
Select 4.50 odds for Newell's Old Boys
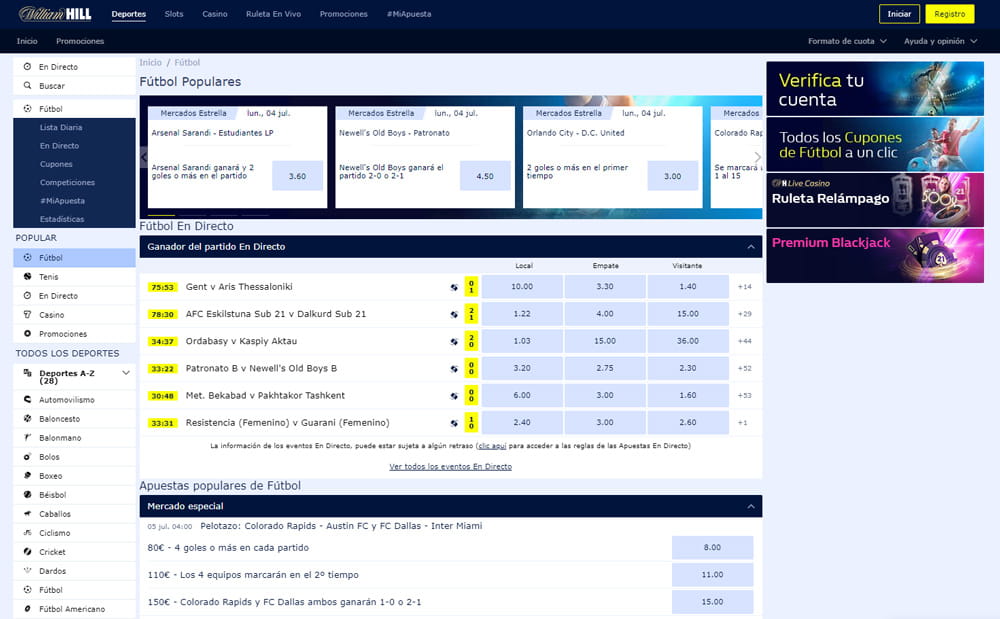[x=485, y=176]
